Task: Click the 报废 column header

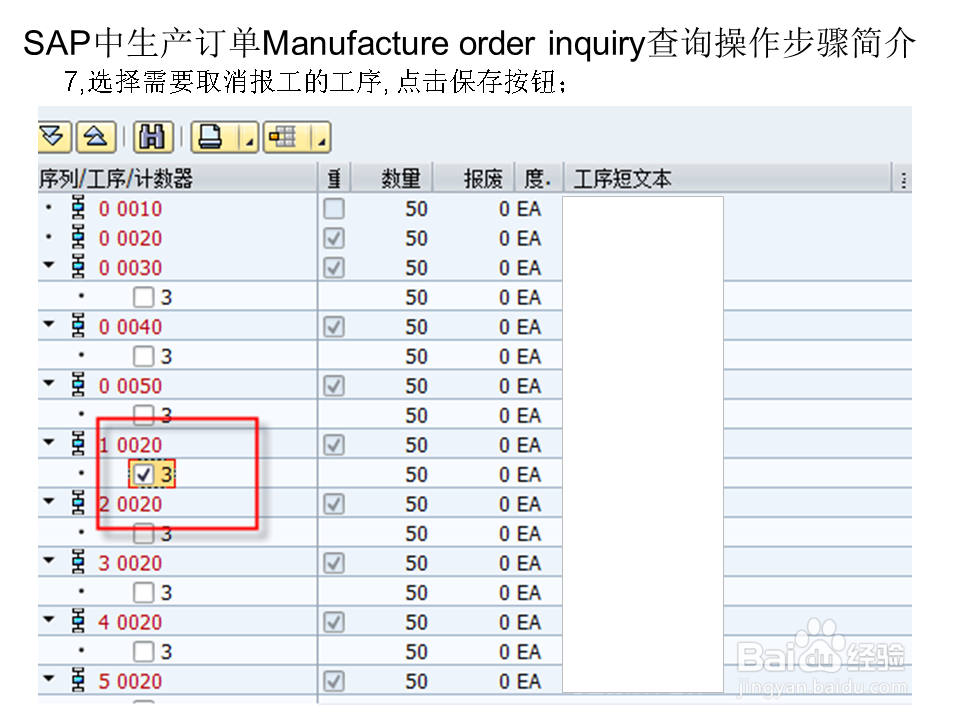Action: pos(474,178)
